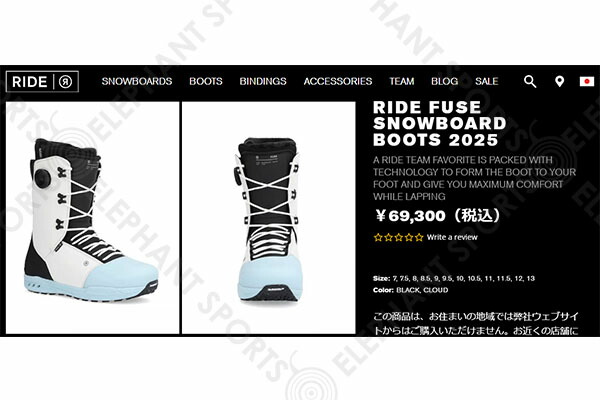Click the store locator pin icon
600x400 pixels.
tap(559, 82)
